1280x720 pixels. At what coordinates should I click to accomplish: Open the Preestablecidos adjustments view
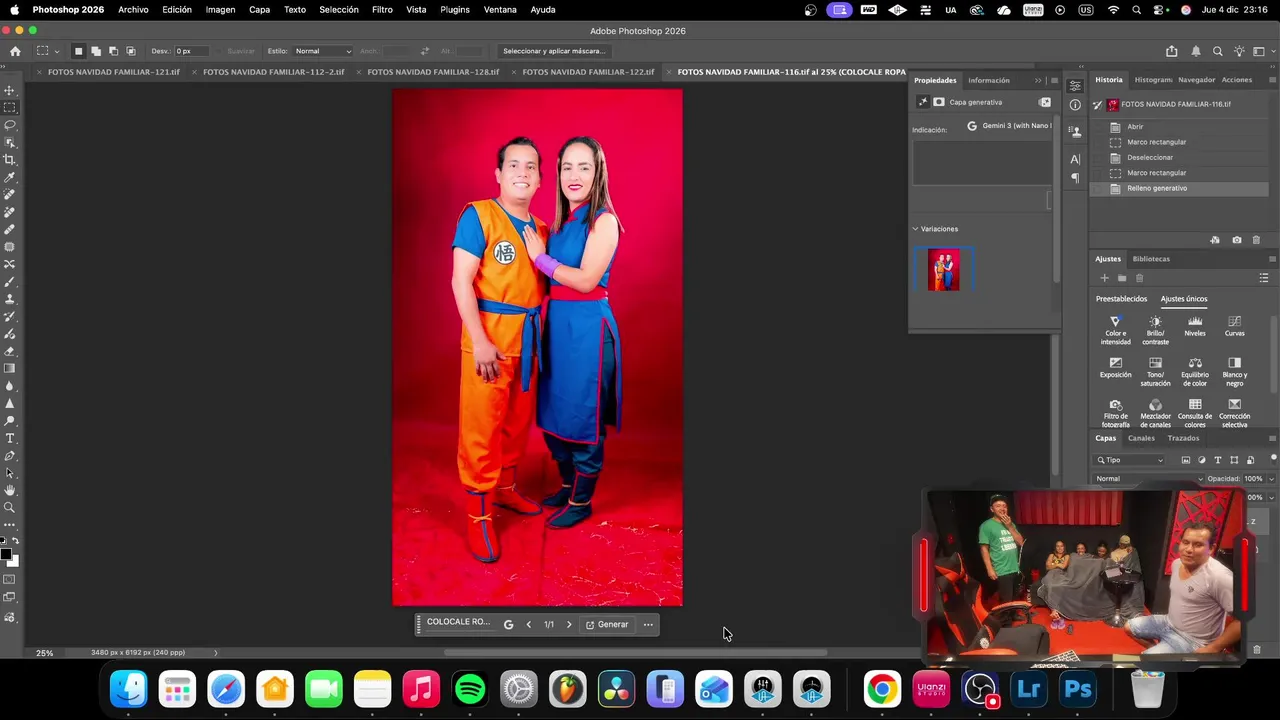(x=1121, y=299)
